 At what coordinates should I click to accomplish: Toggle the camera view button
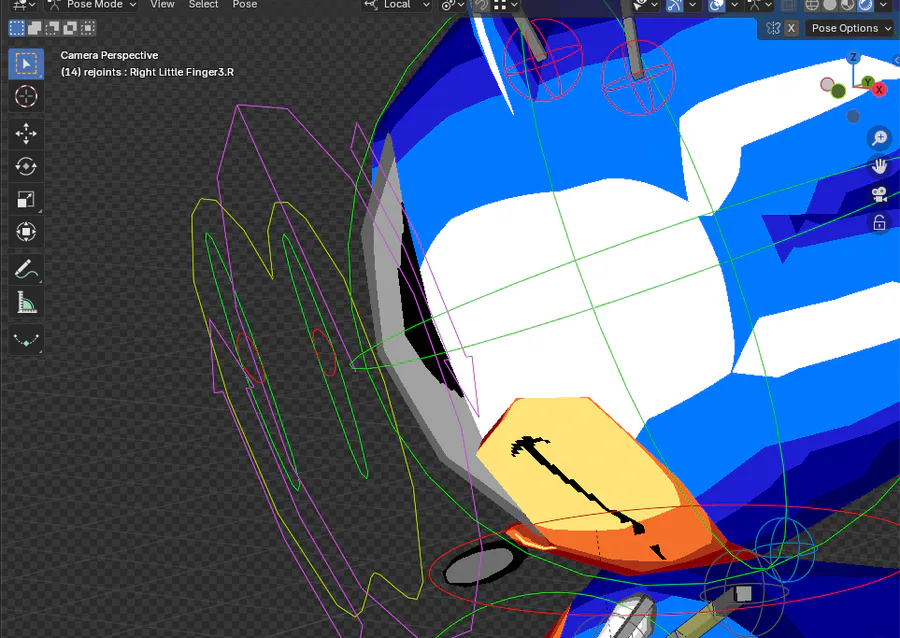point(879,194)
